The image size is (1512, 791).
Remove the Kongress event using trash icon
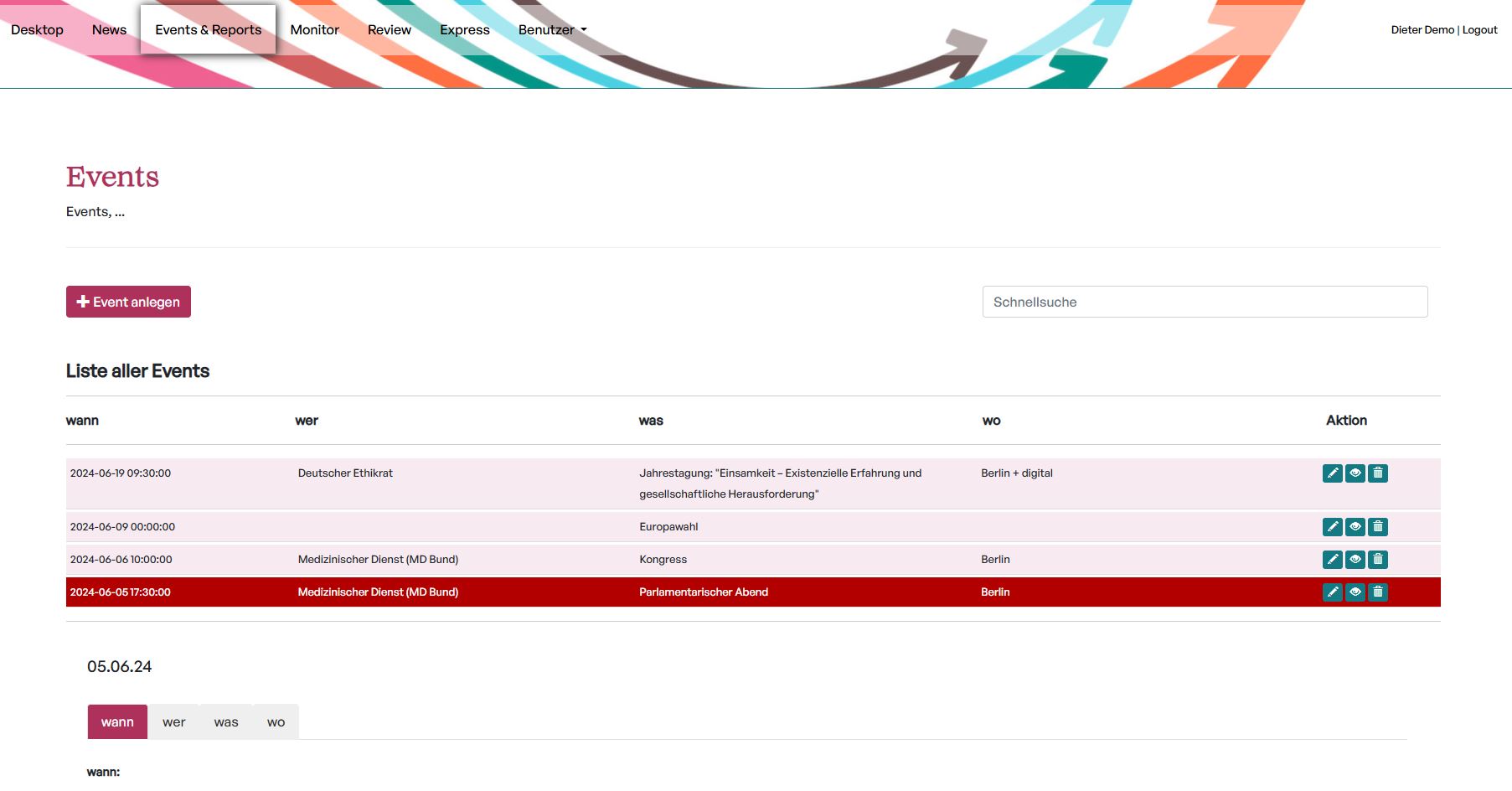coord(1378,560)
